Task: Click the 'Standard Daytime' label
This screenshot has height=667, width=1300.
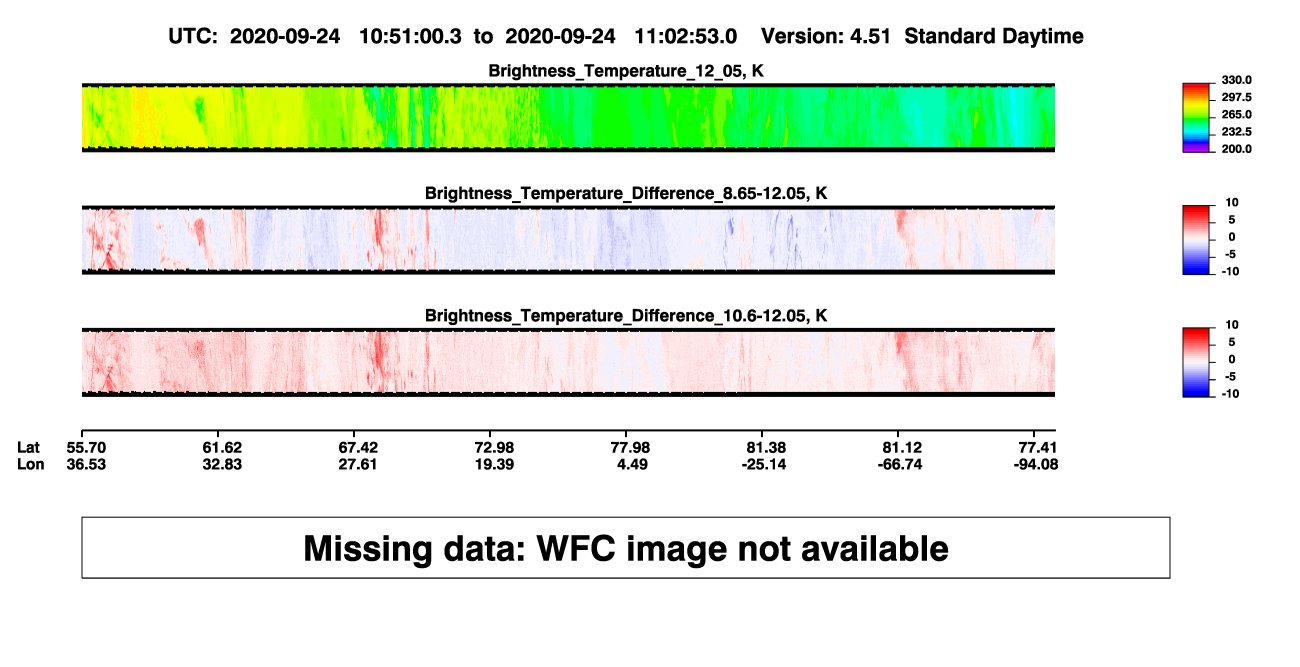Action: [x=994, y=37]
